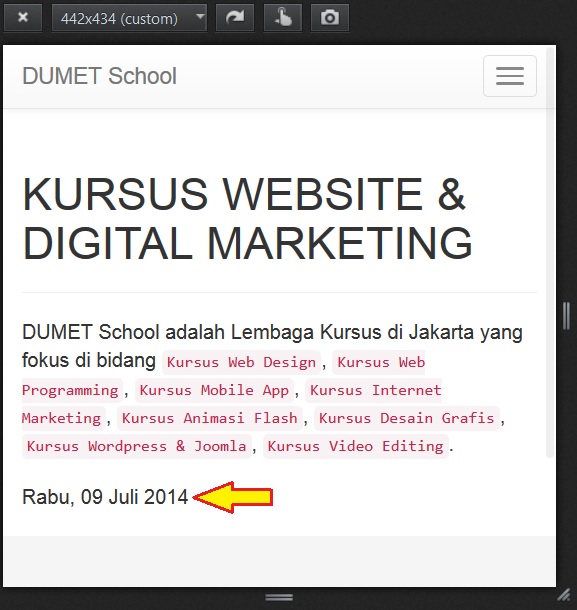Toggle touch event simulation

(283, 18)
